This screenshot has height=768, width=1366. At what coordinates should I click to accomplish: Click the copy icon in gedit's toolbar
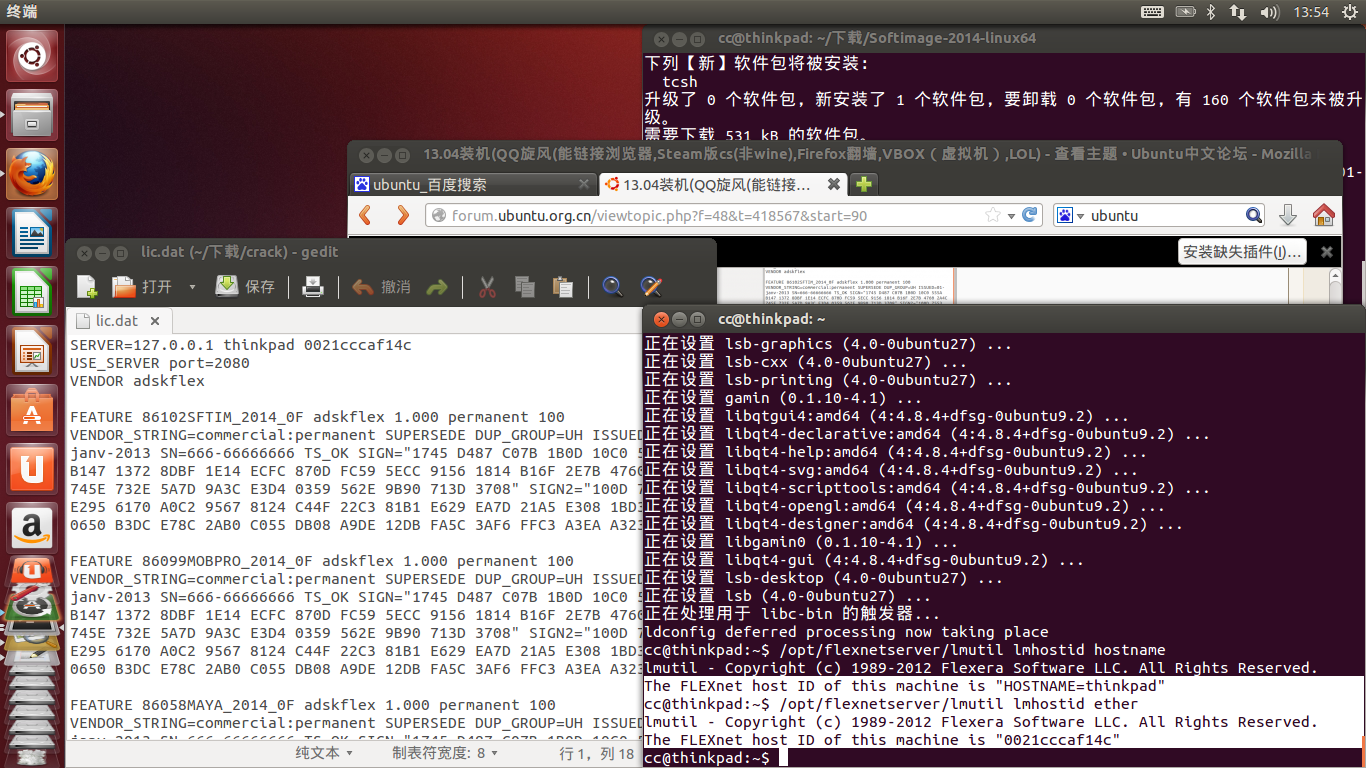pyautogui.click(x=525, y=287)
